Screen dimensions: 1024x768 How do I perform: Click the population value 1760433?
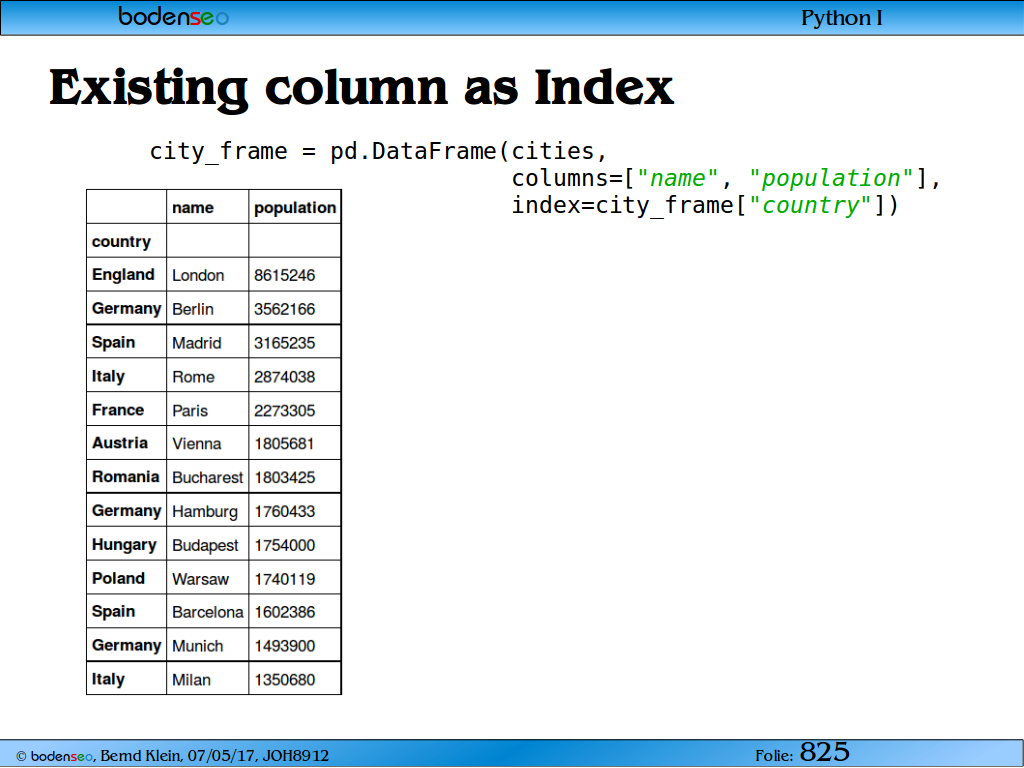point(295,511)
